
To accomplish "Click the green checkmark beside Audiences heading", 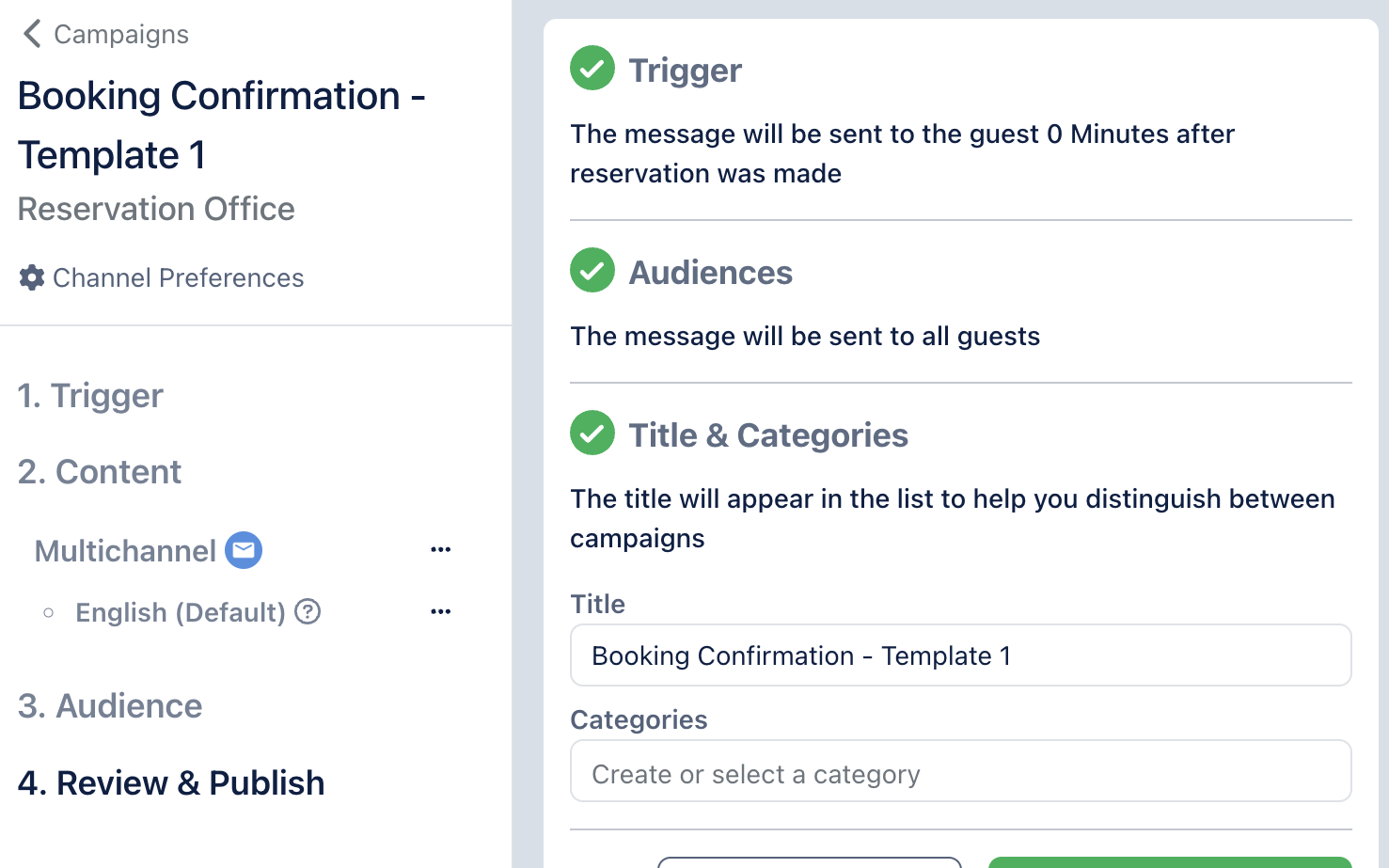I will point(592,271).
